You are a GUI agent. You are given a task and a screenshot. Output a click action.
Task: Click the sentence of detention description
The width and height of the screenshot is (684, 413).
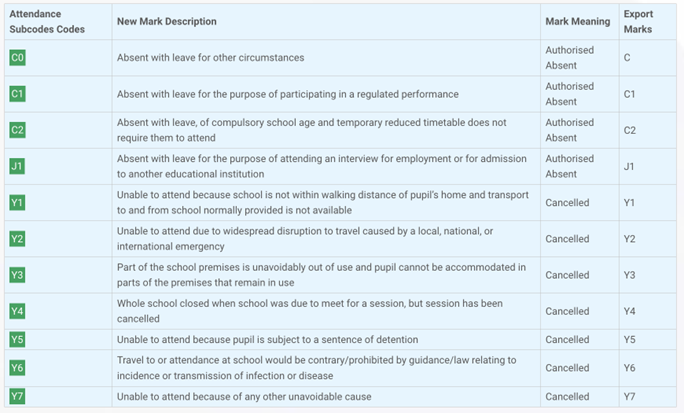point(267,340)
